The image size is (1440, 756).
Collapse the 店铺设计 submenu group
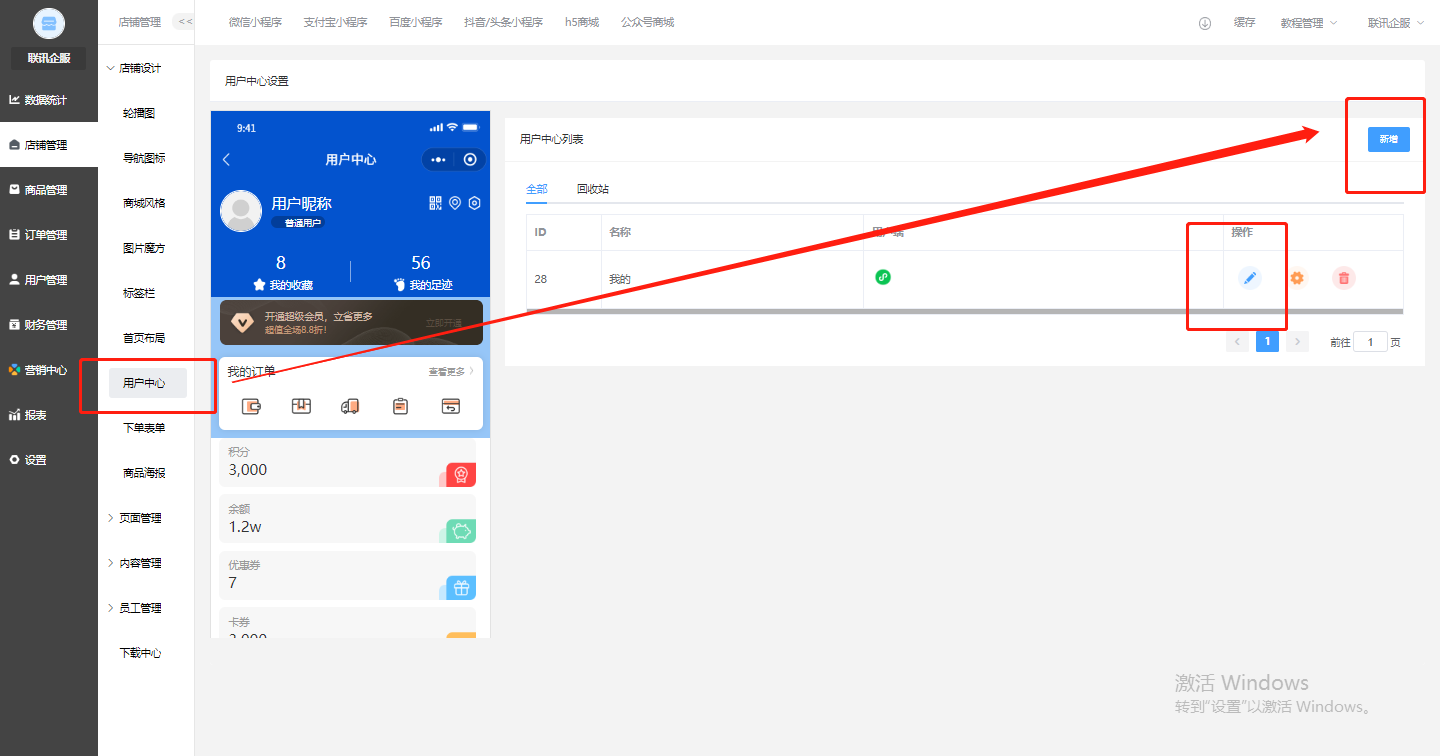(134, 68)
